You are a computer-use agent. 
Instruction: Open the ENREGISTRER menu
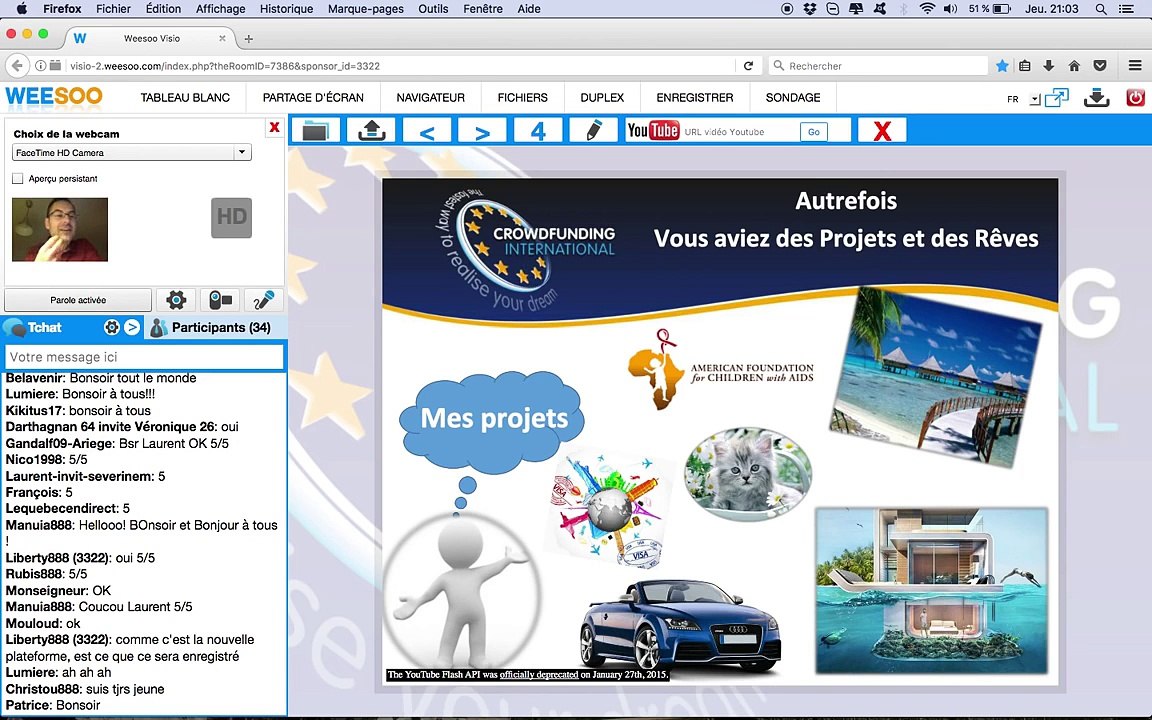tap(694, 98)
